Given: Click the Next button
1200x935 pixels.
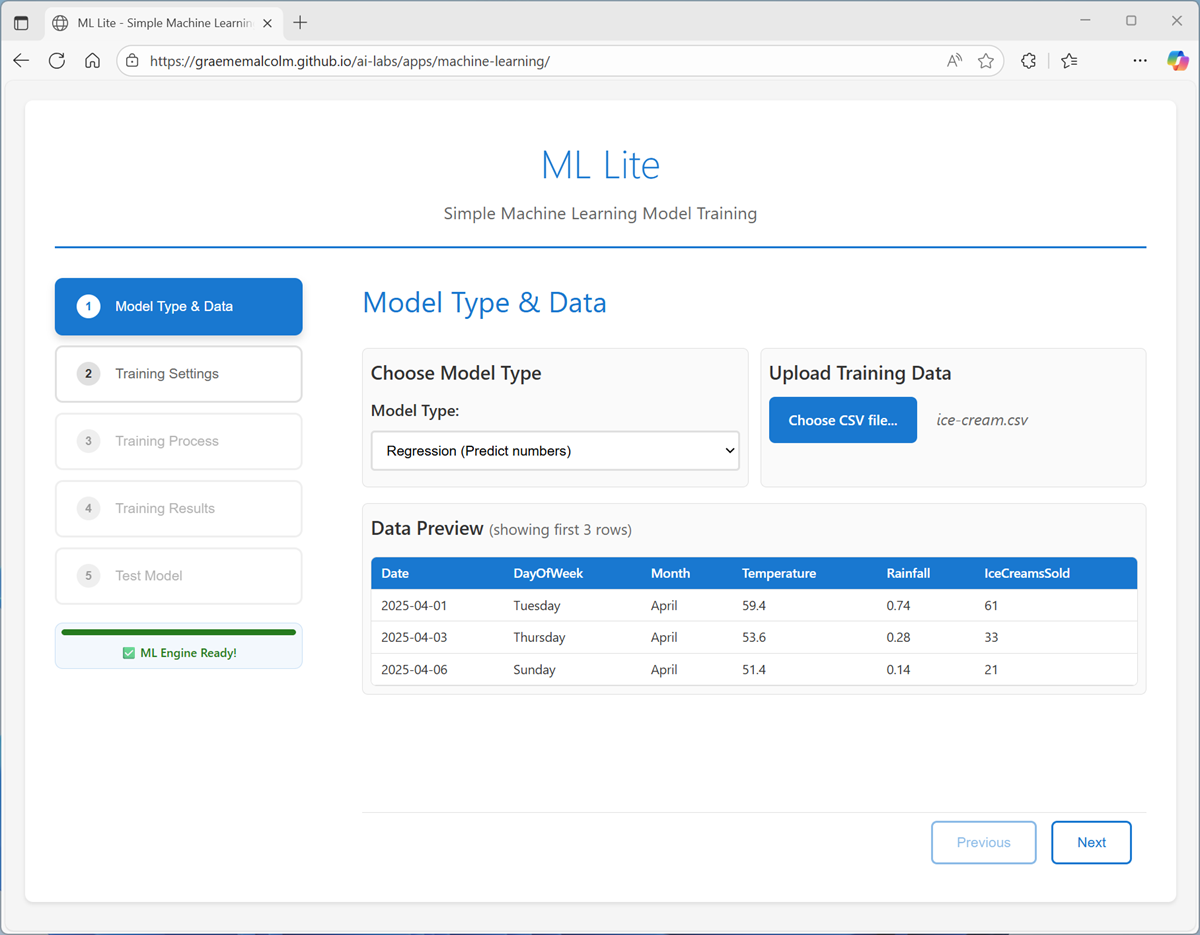Looking at the screenshot, I should tap(1091, 842).
